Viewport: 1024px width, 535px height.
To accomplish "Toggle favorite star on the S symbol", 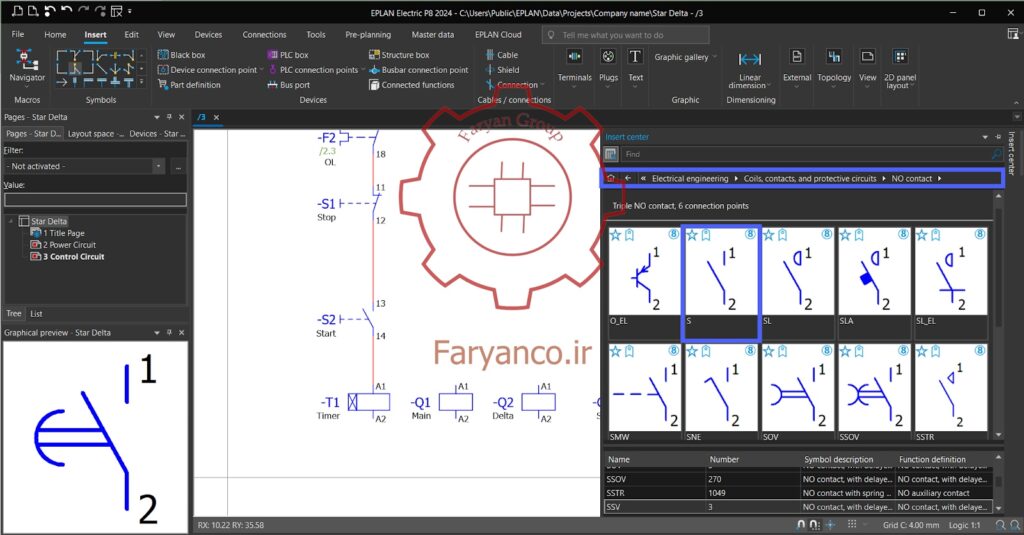I will click(x=692, y=235).
